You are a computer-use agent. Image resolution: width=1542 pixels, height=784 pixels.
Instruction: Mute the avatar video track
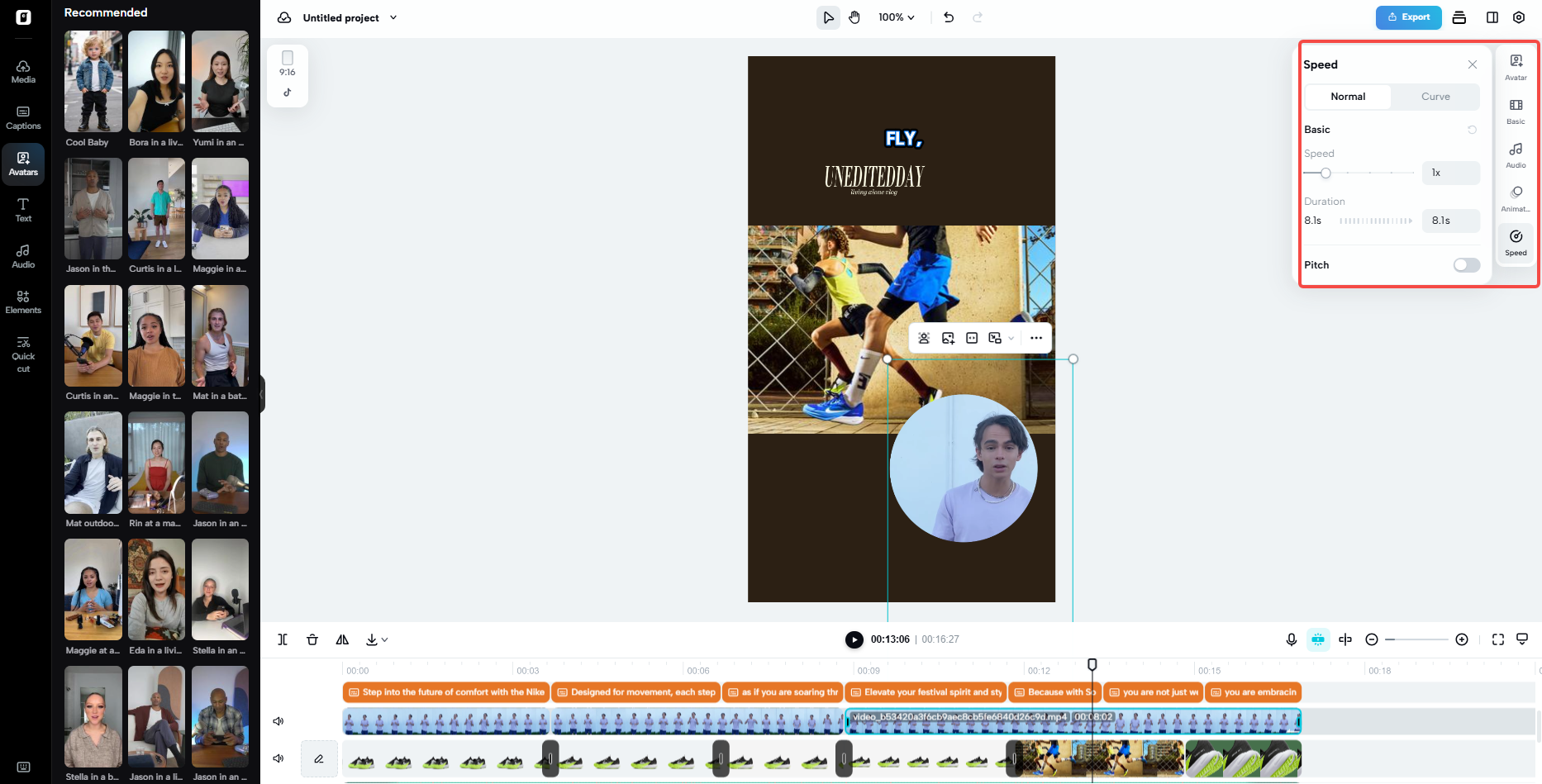coord(278,721)
